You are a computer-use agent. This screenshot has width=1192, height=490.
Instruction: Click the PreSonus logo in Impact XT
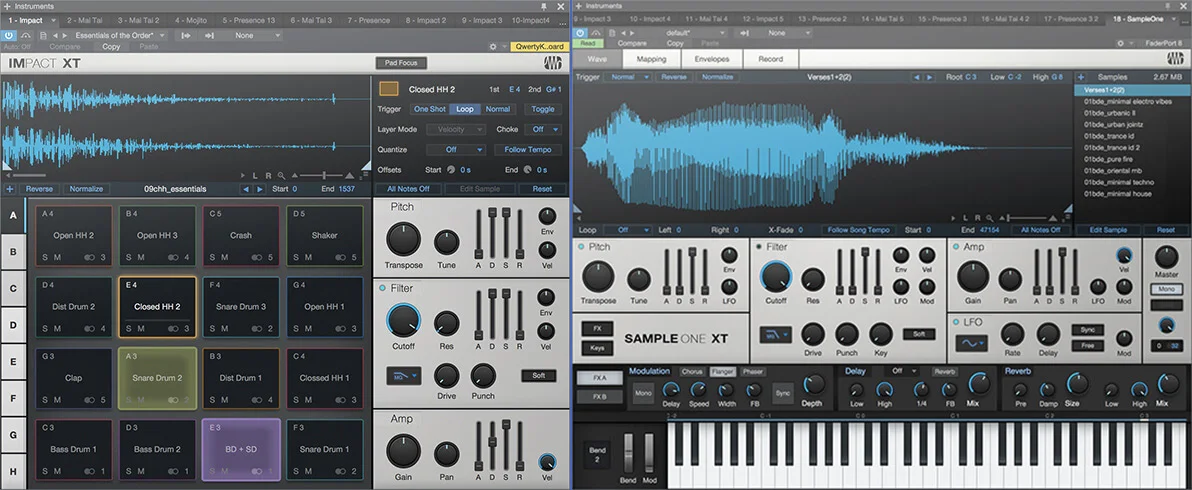(x=553, y=64)
